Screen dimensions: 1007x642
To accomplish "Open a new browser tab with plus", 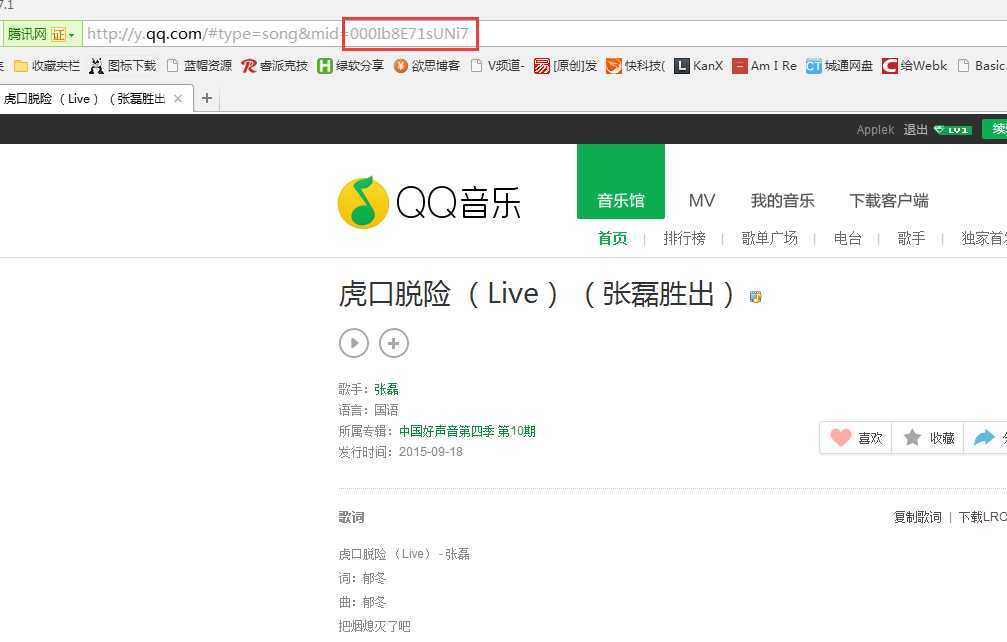I will point(207,98).
